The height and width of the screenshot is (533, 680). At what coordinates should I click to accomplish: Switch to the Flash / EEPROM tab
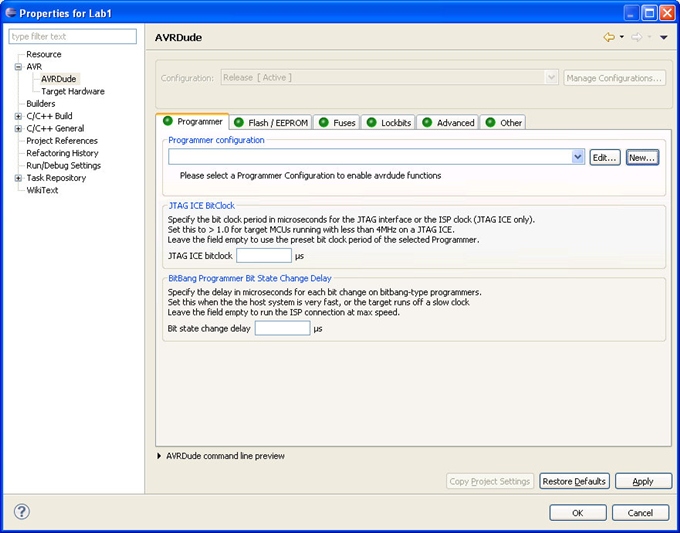coord(271,123)
